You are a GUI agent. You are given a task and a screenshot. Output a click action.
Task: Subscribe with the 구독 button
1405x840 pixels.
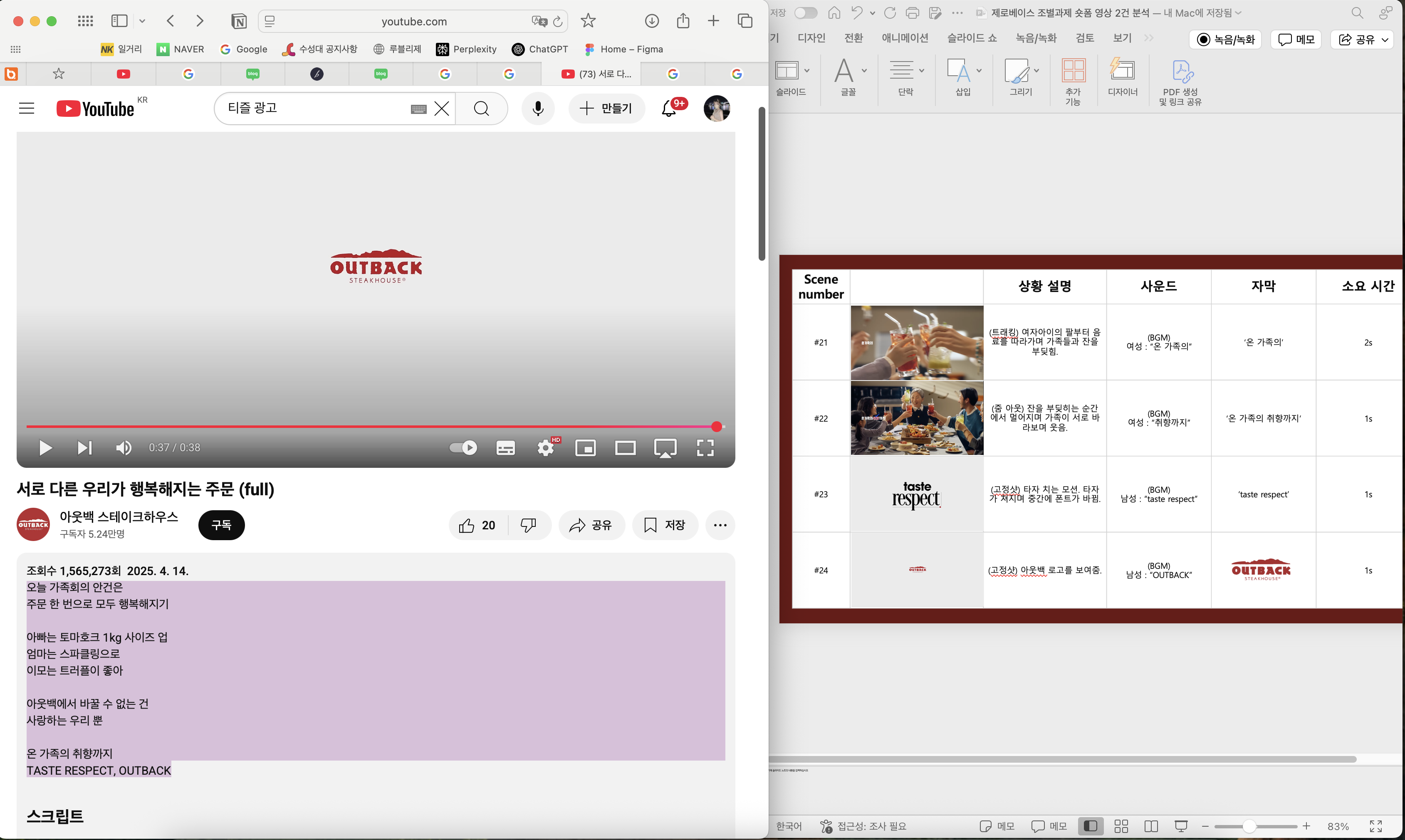[221, 525]
